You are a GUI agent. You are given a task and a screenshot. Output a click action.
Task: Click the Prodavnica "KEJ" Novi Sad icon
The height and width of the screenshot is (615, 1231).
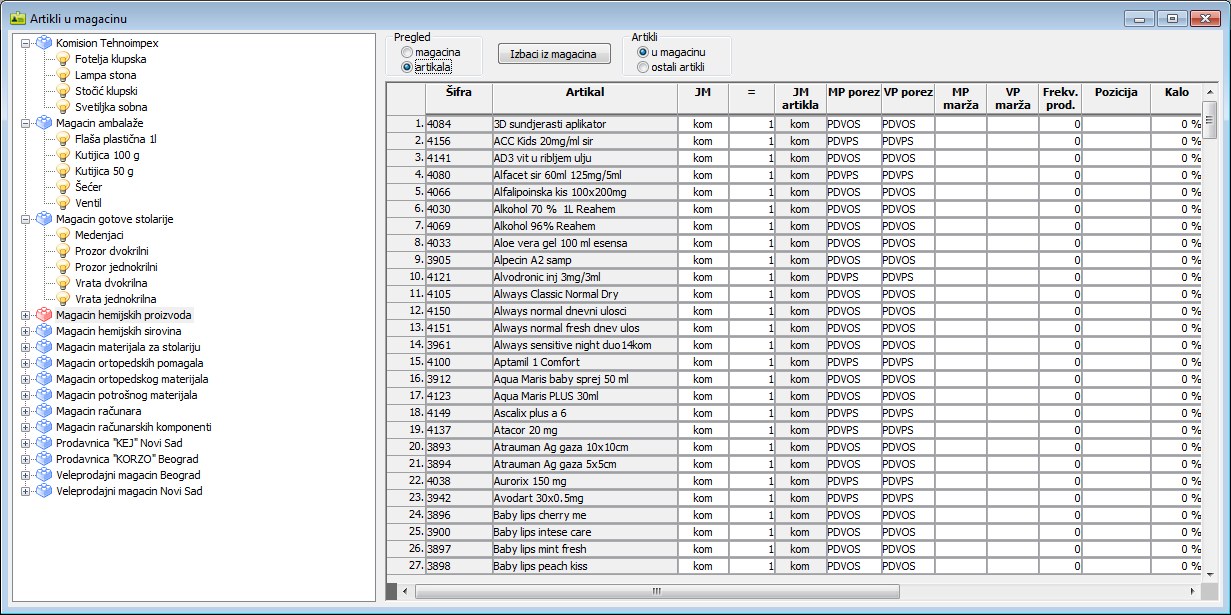tap(44, 443)
